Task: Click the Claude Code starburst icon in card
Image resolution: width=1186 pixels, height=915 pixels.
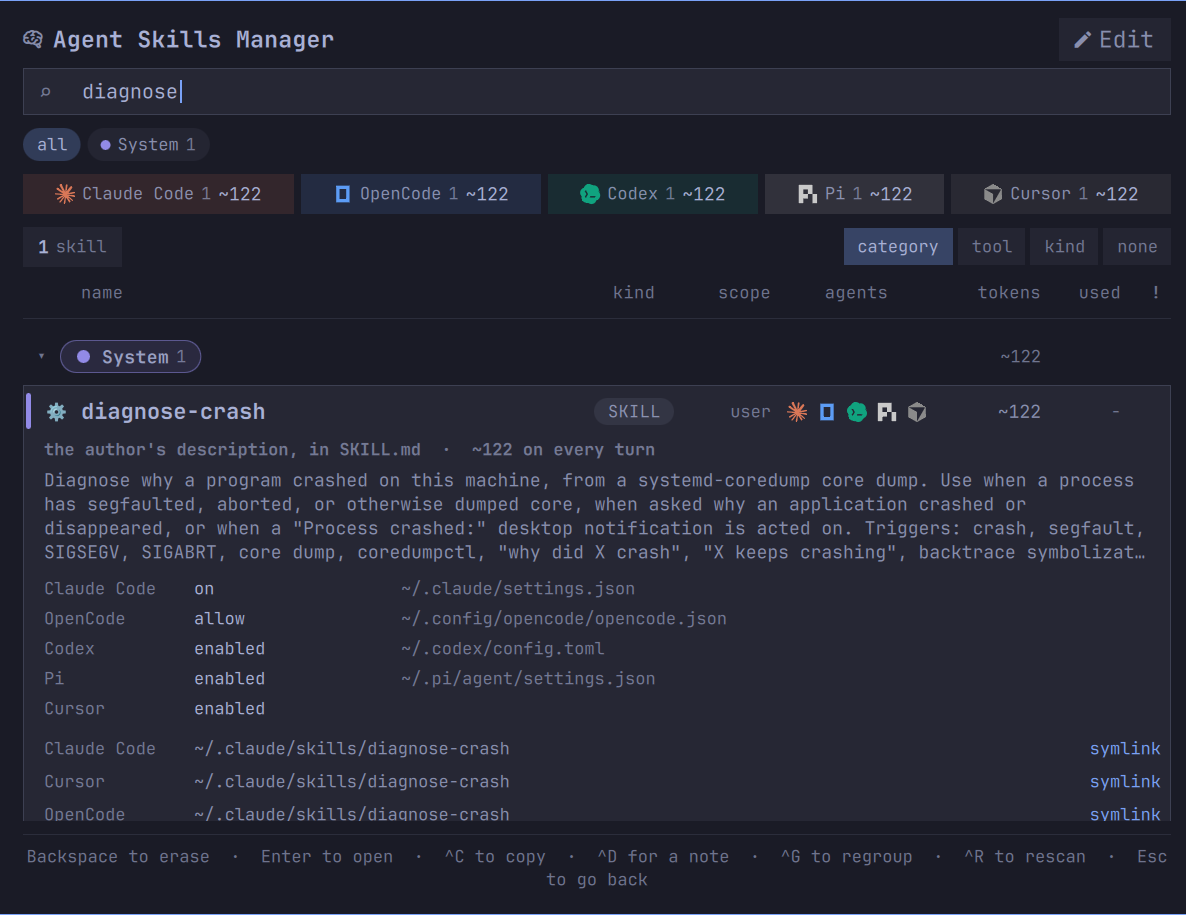Action: pos(65,194)
